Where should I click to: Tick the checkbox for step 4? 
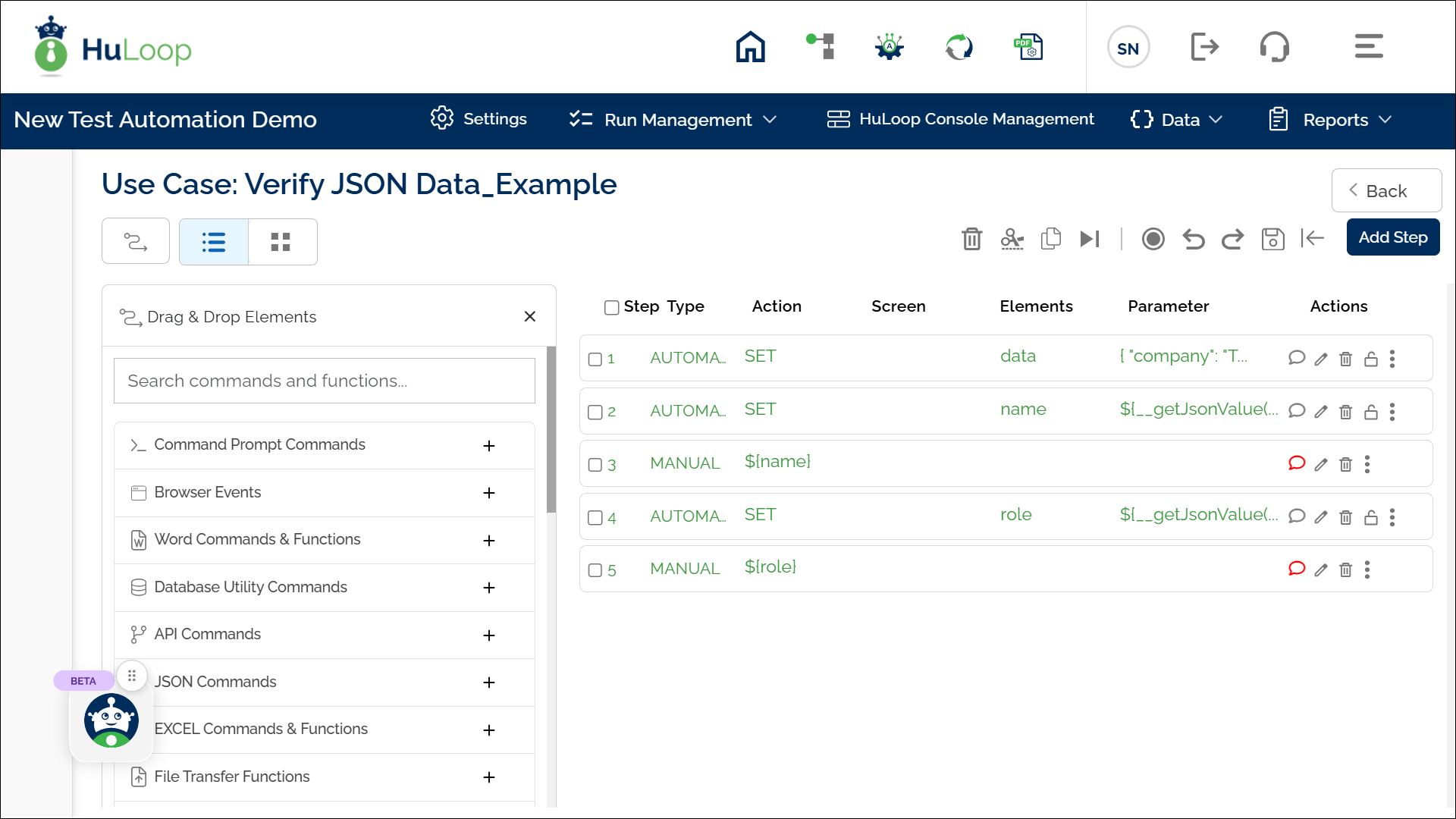[595, 517]
